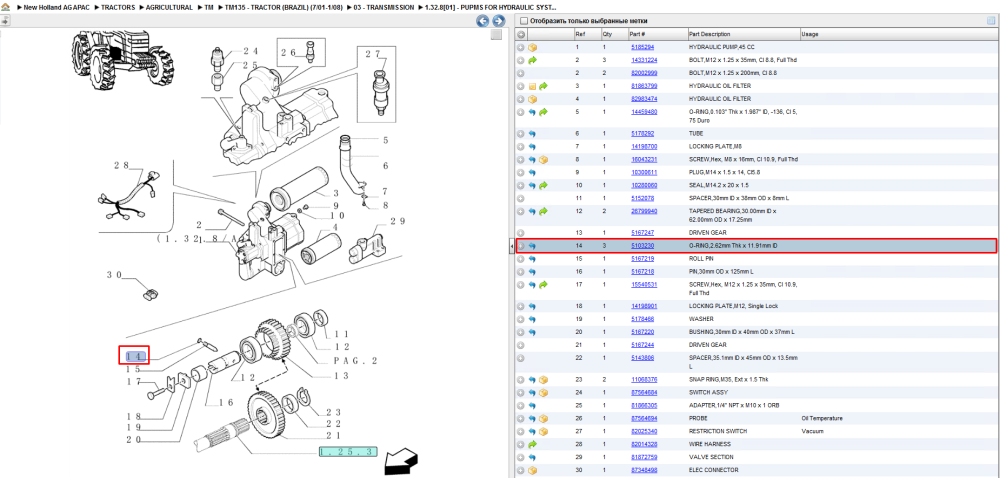Click green arrow on TAPERED BEARING row
This screenshot has width=1000, height=478.
click(x=543, y=211)
